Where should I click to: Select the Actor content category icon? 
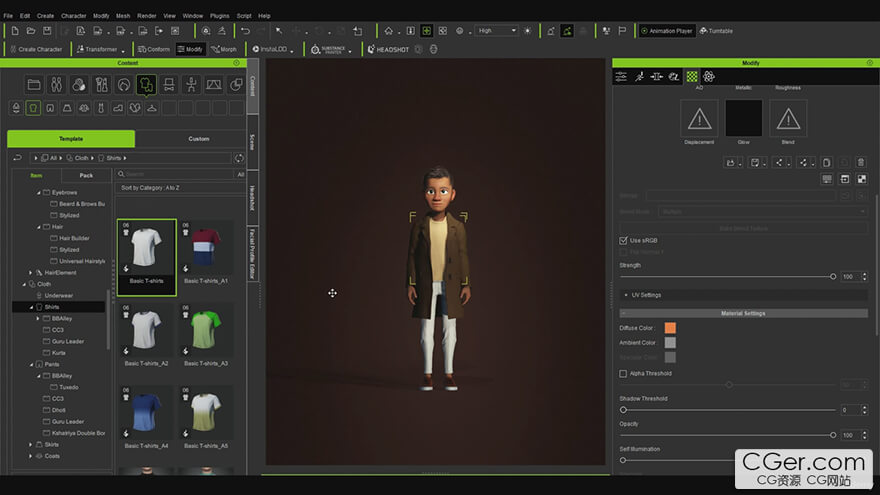tap(56, 85)
